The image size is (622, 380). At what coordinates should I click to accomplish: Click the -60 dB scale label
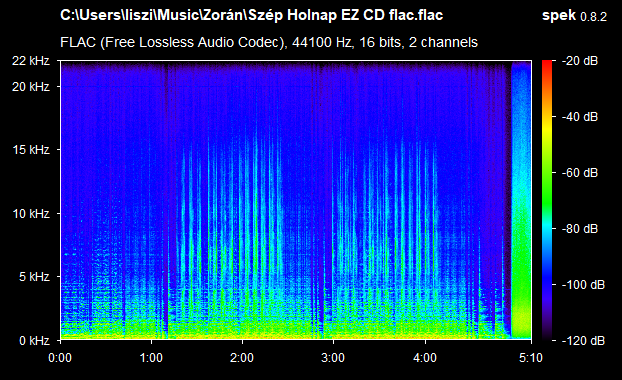pyautogui.click(x=580, y=173)
